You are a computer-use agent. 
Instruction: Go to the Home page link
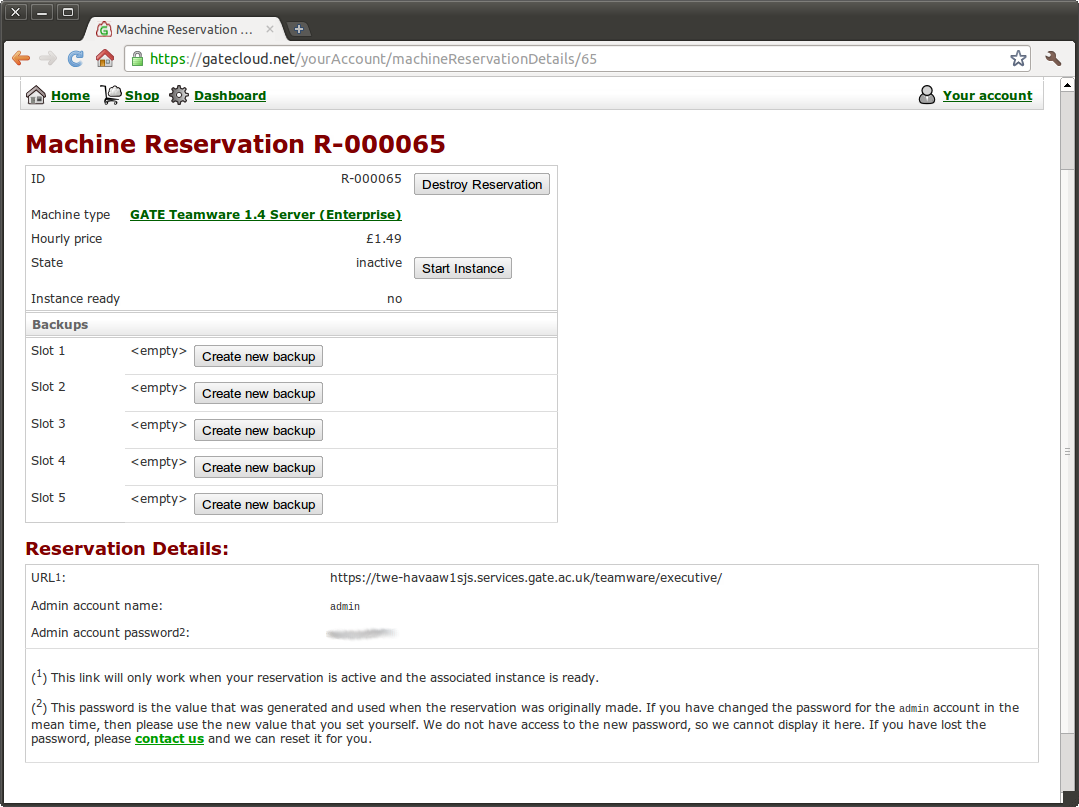pyautogui.click(x=70, y=96)
